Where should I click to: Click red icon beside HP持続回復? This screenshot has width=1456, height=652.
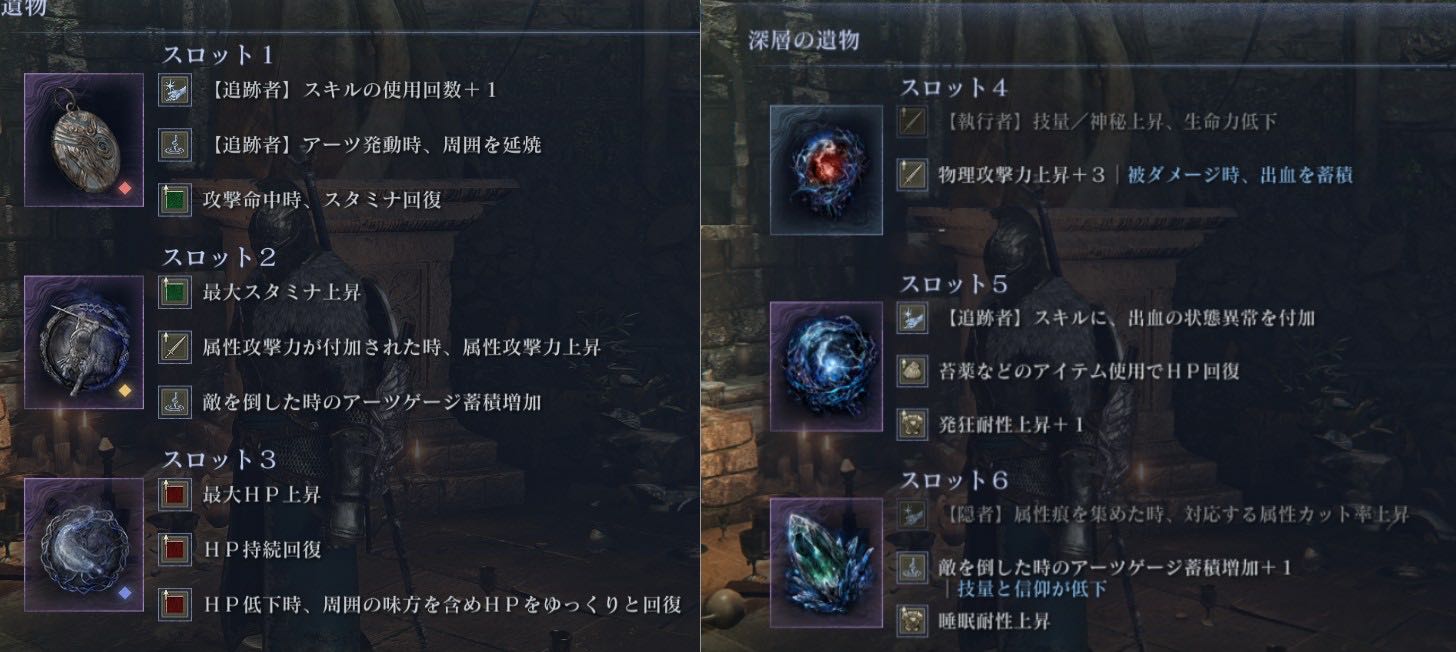tap(175, 549)
